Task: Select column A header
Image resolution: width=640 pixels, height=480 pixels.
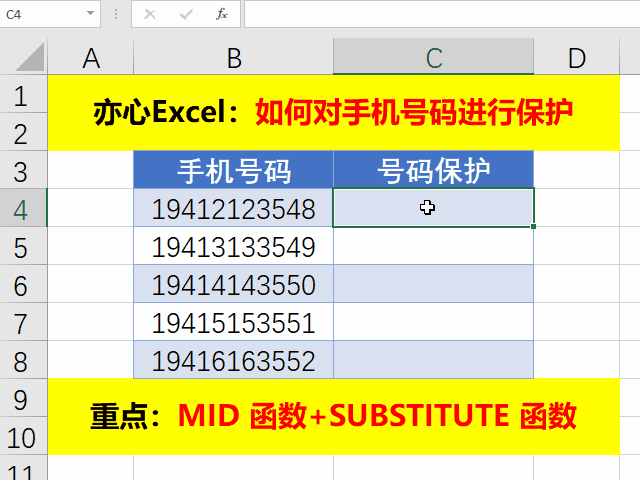Action: pyautogui.click(x=91, y=58)
